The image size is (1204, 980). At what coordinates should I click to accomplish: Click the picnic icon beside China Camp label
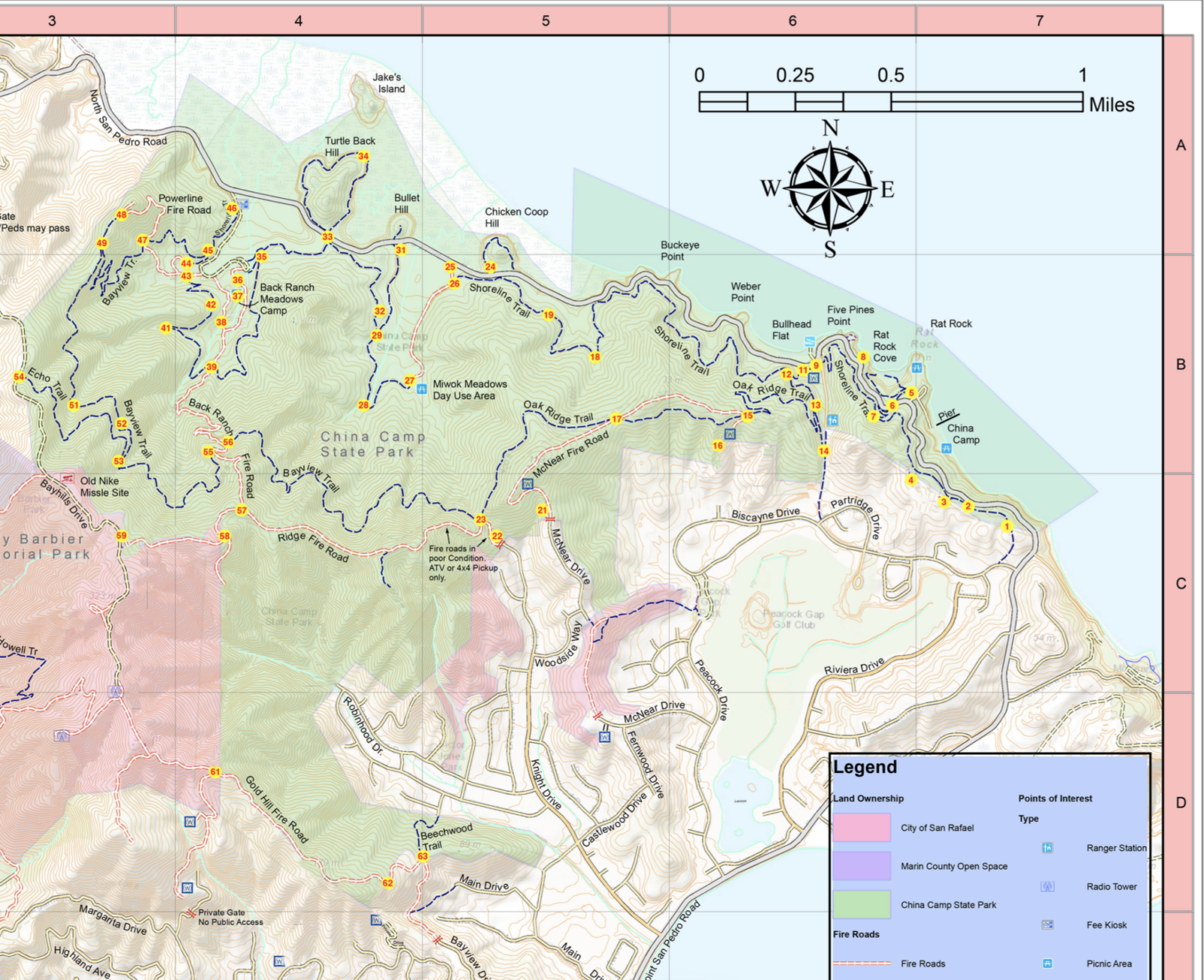(946, 449)
